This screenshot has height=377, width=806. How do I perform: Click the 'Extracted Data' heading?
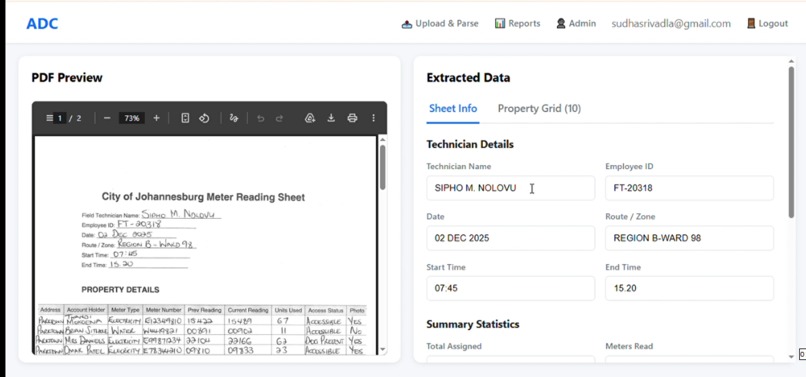pyautogui.click(x=468, y=78)
